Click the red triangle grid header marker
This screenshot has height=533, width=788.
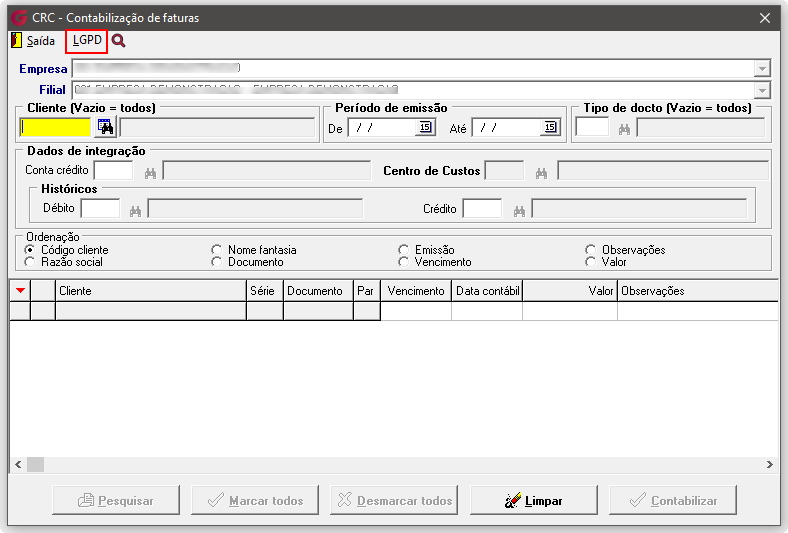pos(20,290)
